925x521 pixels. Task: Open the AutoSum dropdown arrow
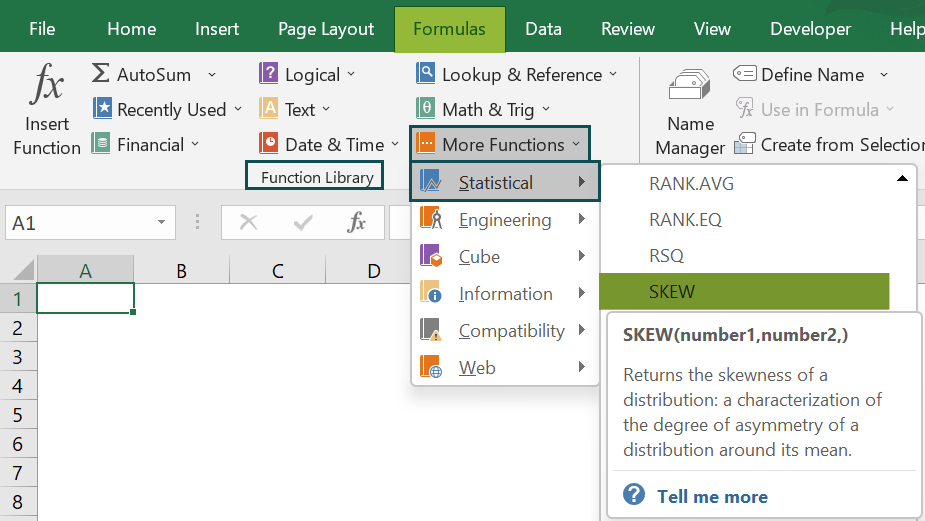pos(212,75)
